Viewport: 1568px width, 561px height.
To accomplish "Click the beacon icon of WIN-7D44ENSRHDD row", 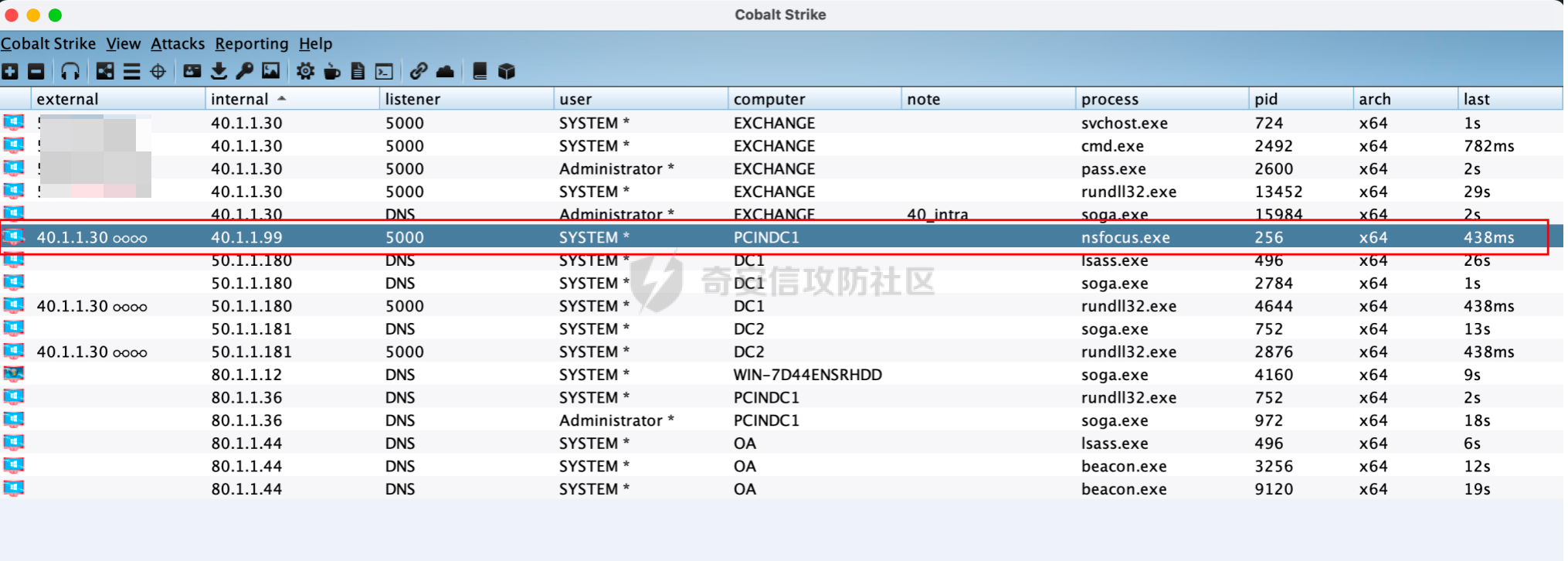I will (14, 374).
